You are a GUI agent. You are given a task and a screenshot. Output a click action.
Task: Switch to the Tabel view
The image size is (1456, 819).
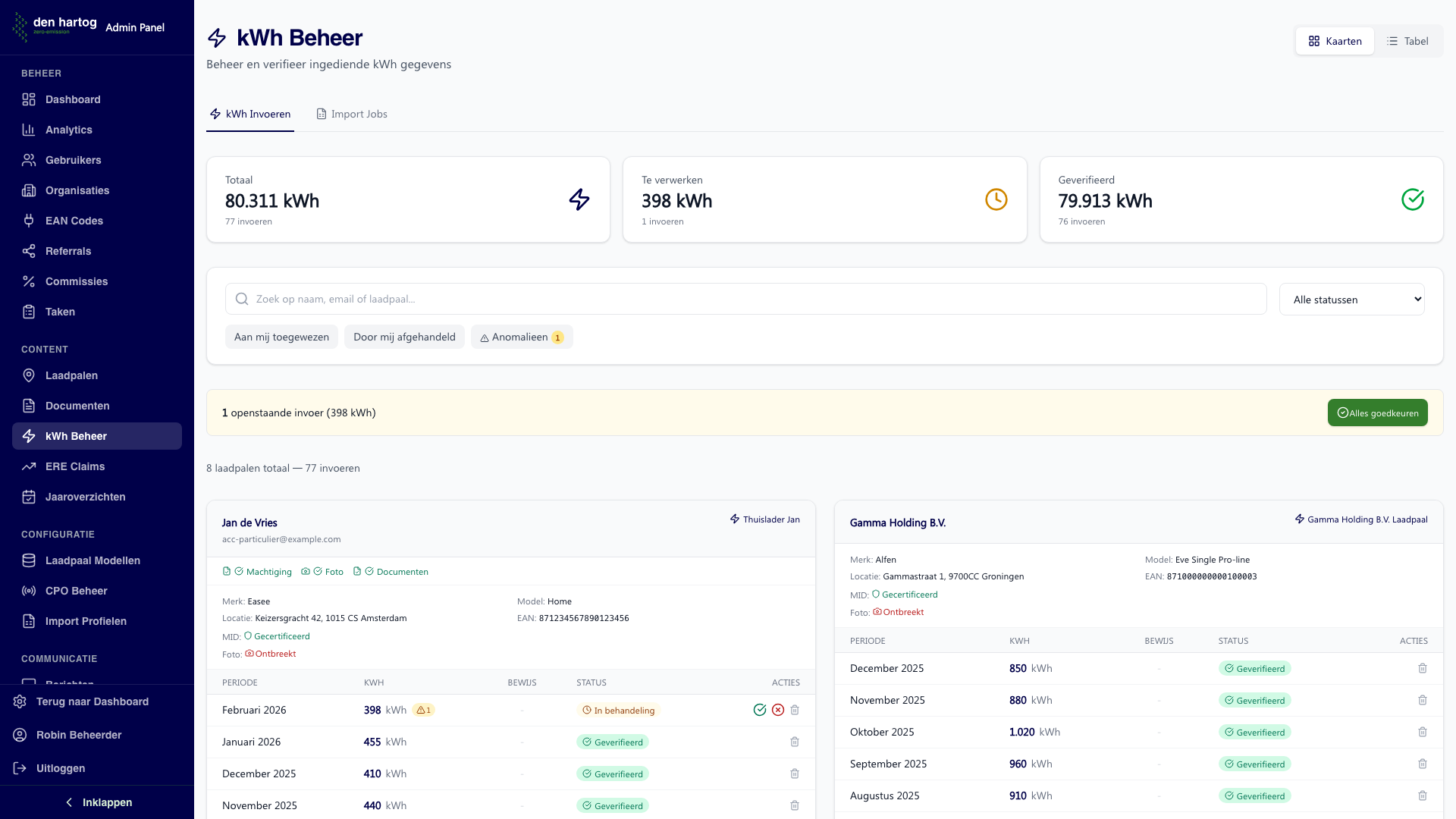click(1407, 41)
